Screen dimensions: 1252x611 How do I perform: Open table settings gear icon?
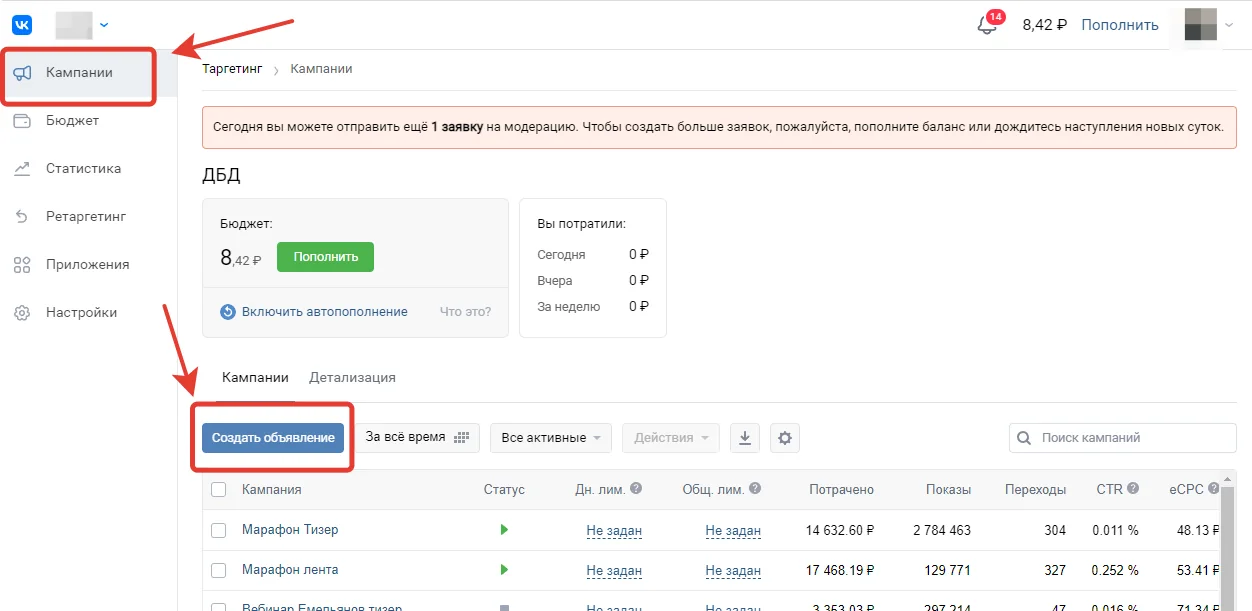pos(785,438)
